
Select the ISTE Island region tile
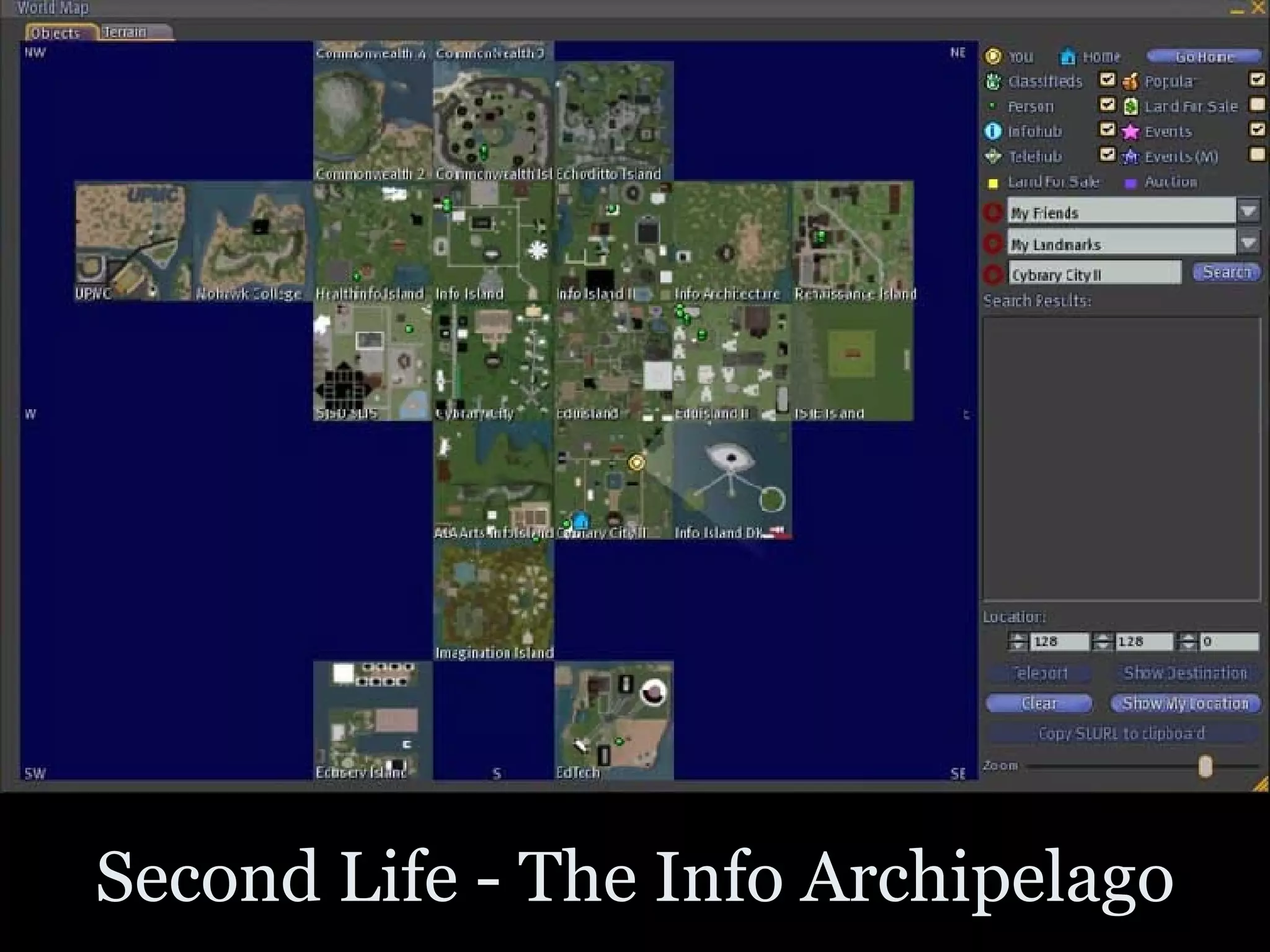[x=853, y=361]
